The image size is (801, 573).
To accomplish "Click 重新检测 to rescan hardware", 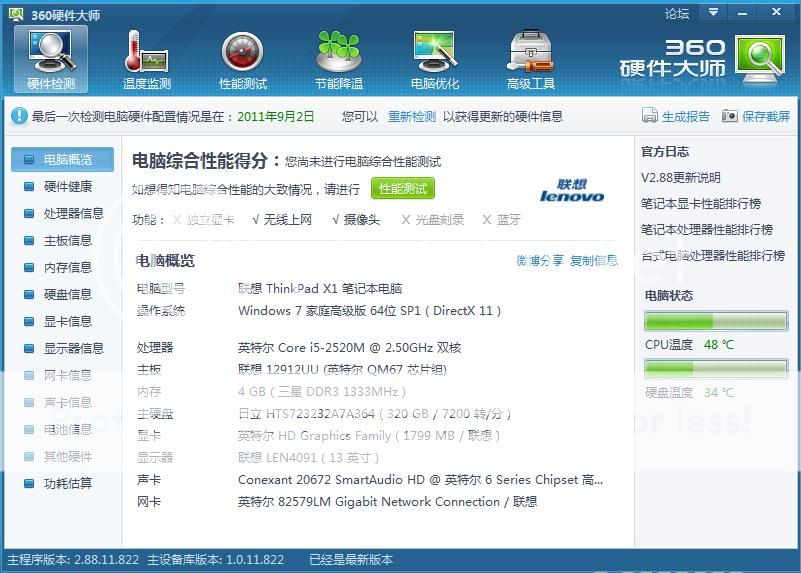I will (x=412, y=116).
